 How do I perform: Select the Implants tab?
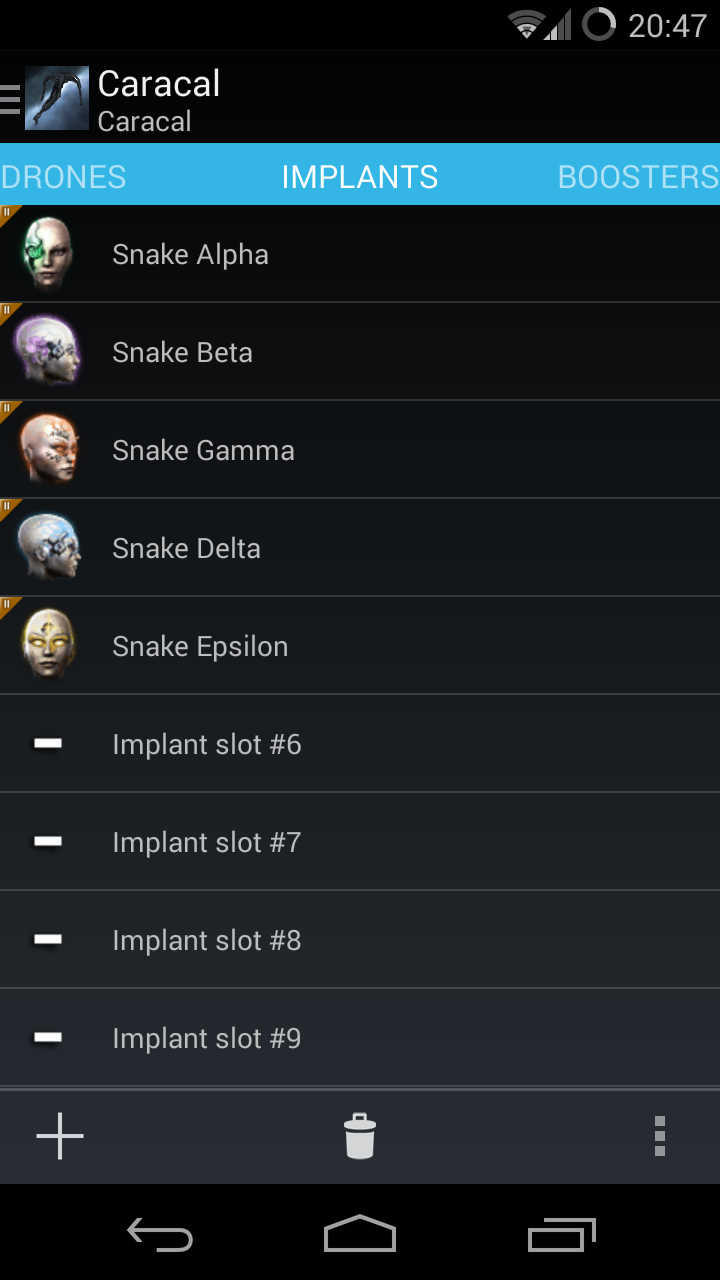[360, 177]
